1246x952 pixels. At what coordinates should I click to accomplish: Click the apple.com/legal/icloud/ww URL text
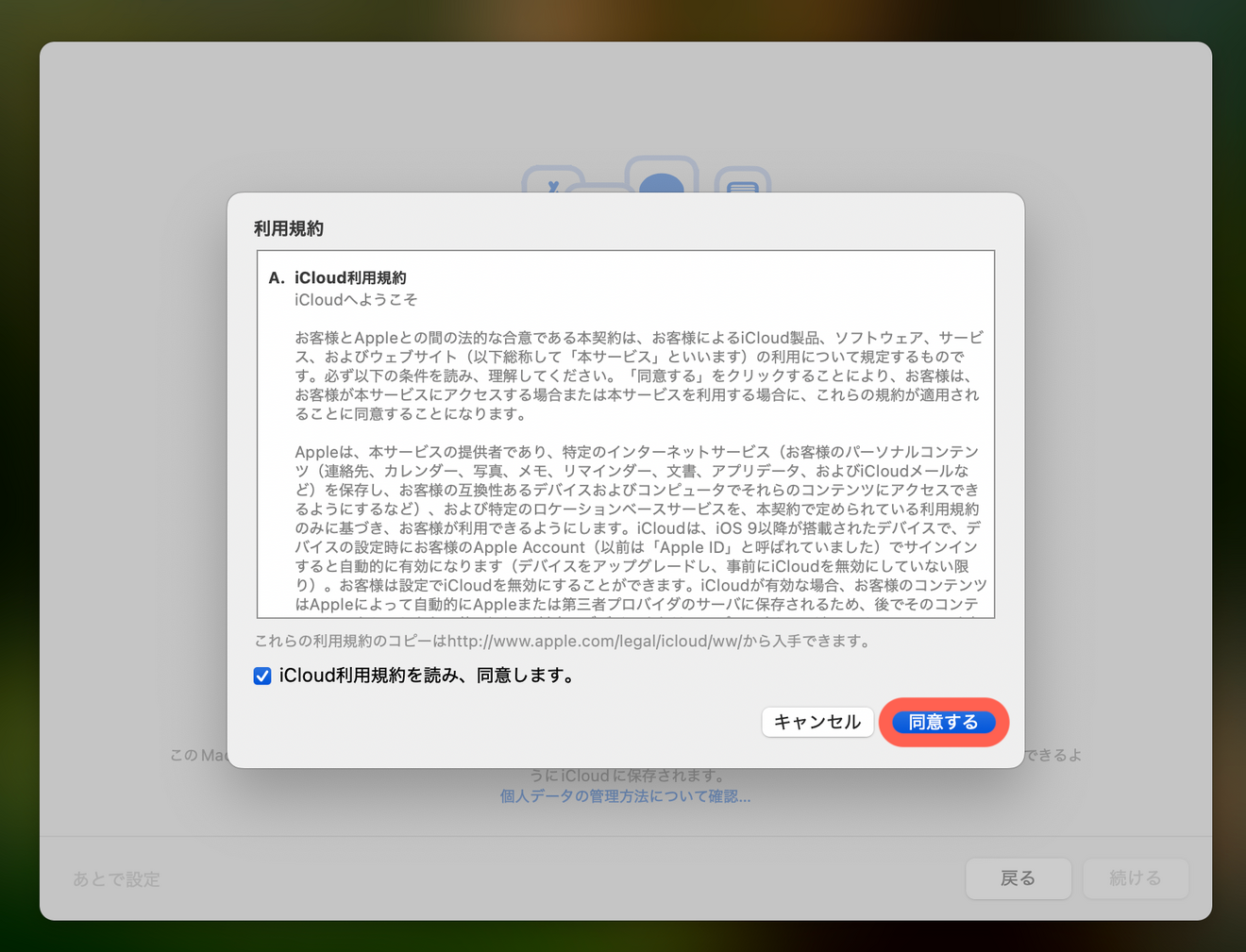coord(595,641)
